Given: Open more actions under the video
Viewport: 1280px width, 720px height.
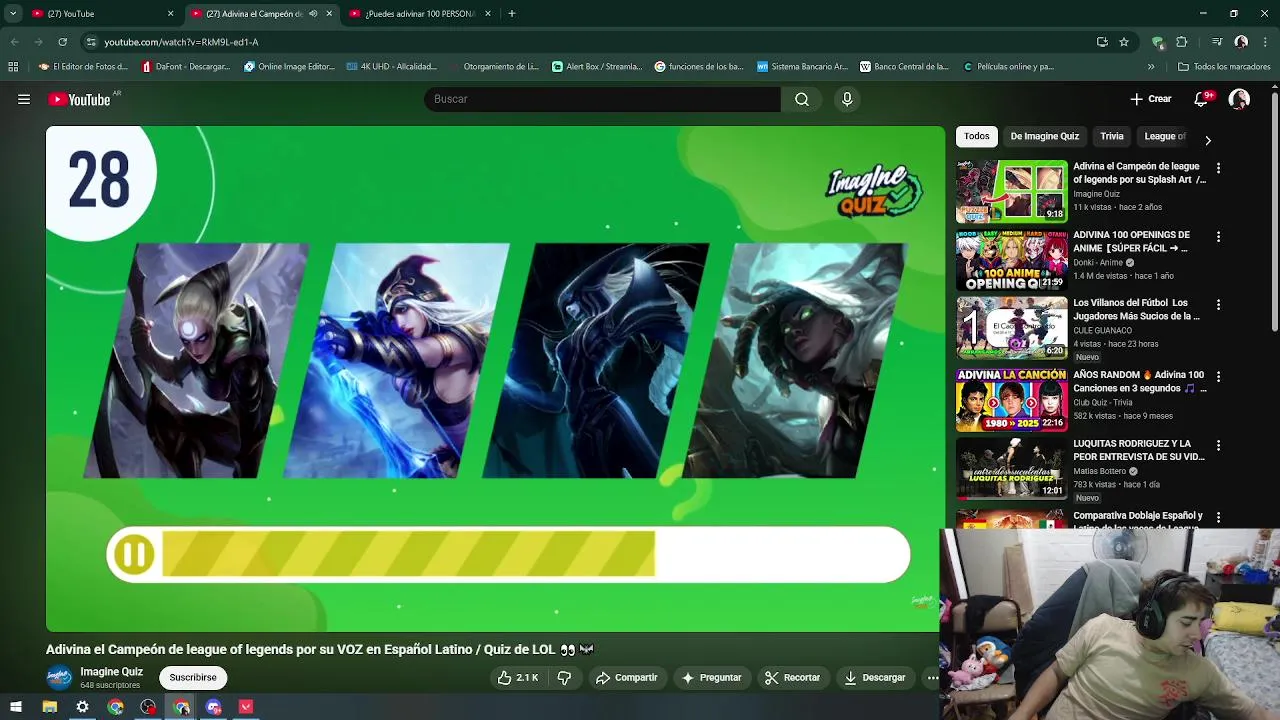Looking at the screenshot, I should pyautogui.click(x=932, y=678).
